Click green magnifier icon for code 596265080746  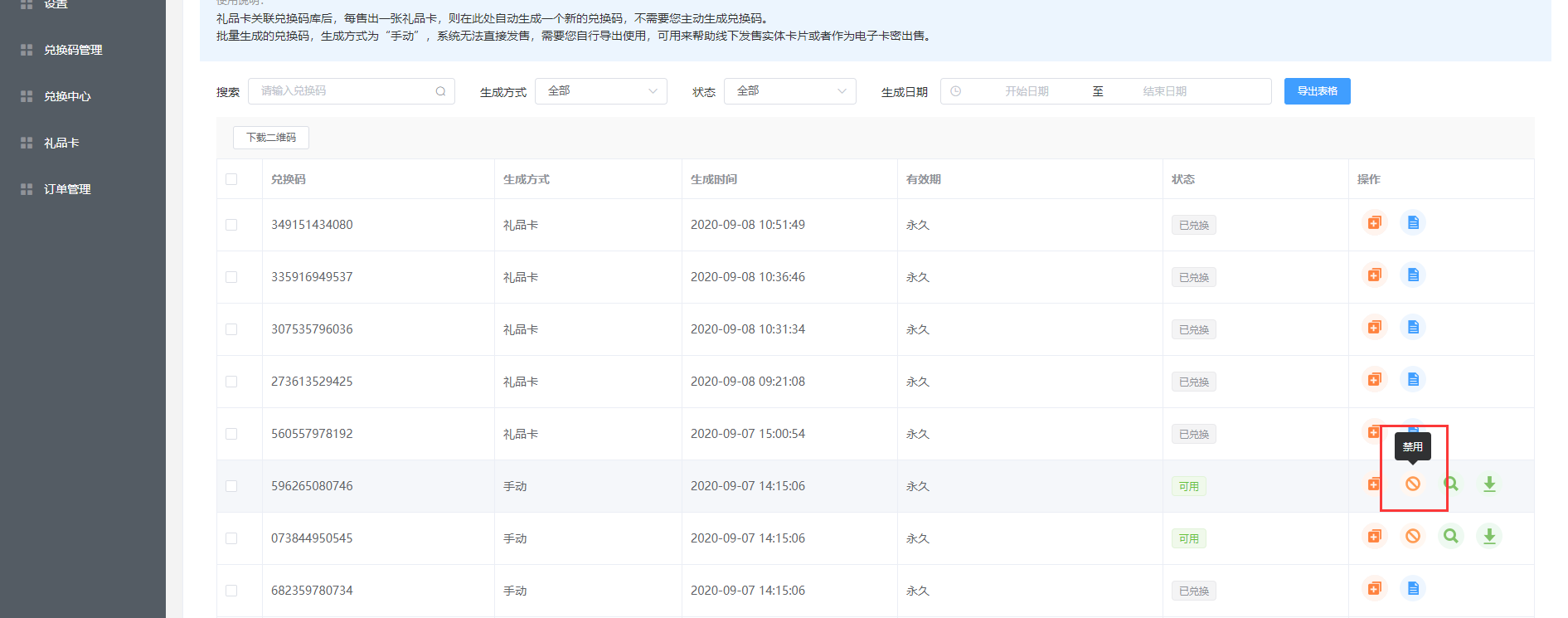click(x=1451, y=484)
